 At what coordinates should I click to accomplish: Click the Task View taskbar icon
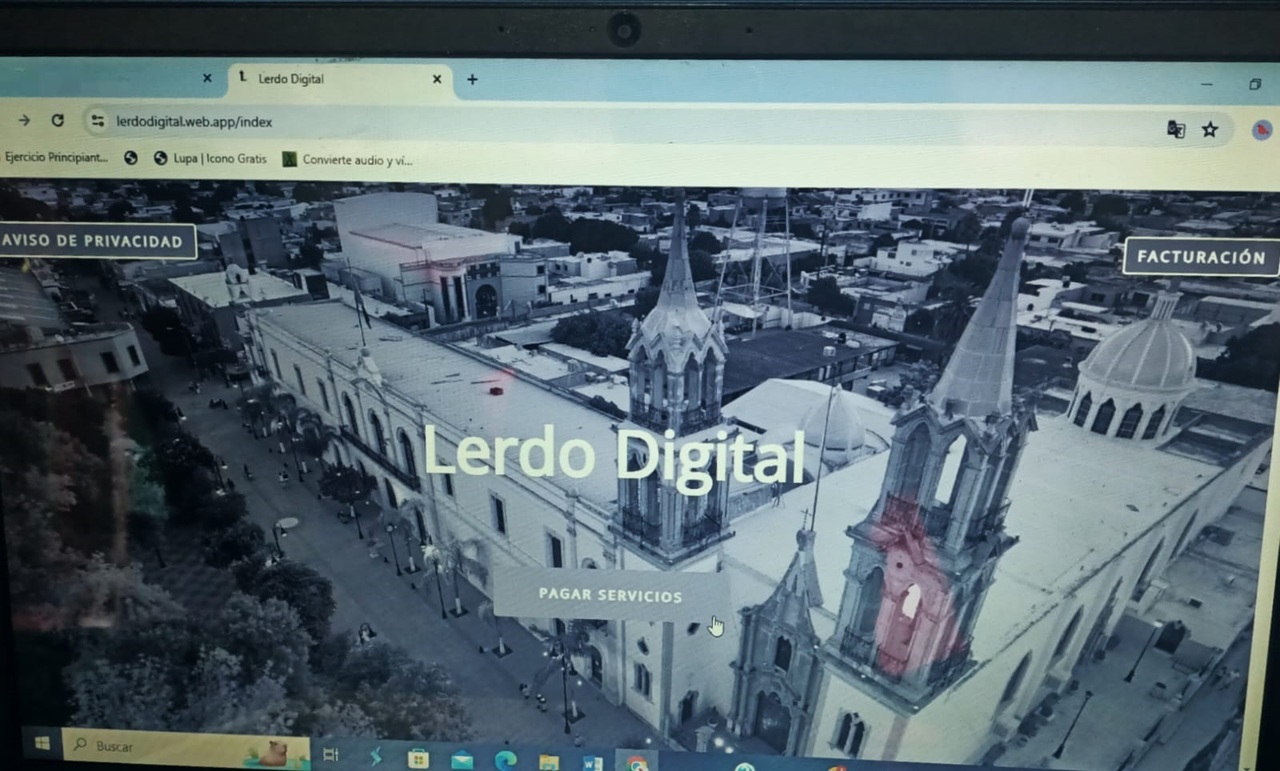[x=330, y=755]
